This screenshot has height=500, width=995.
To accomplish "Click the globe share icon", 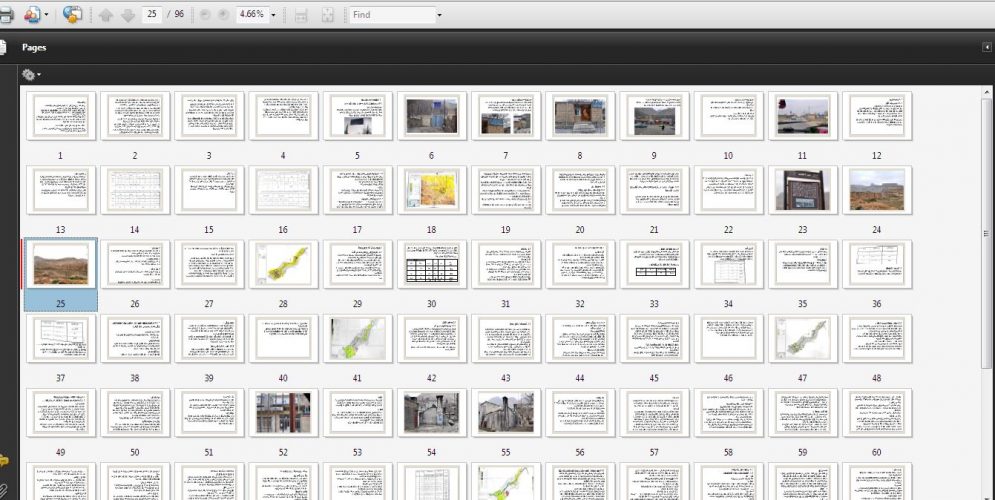I will click(x=72, y=14).
